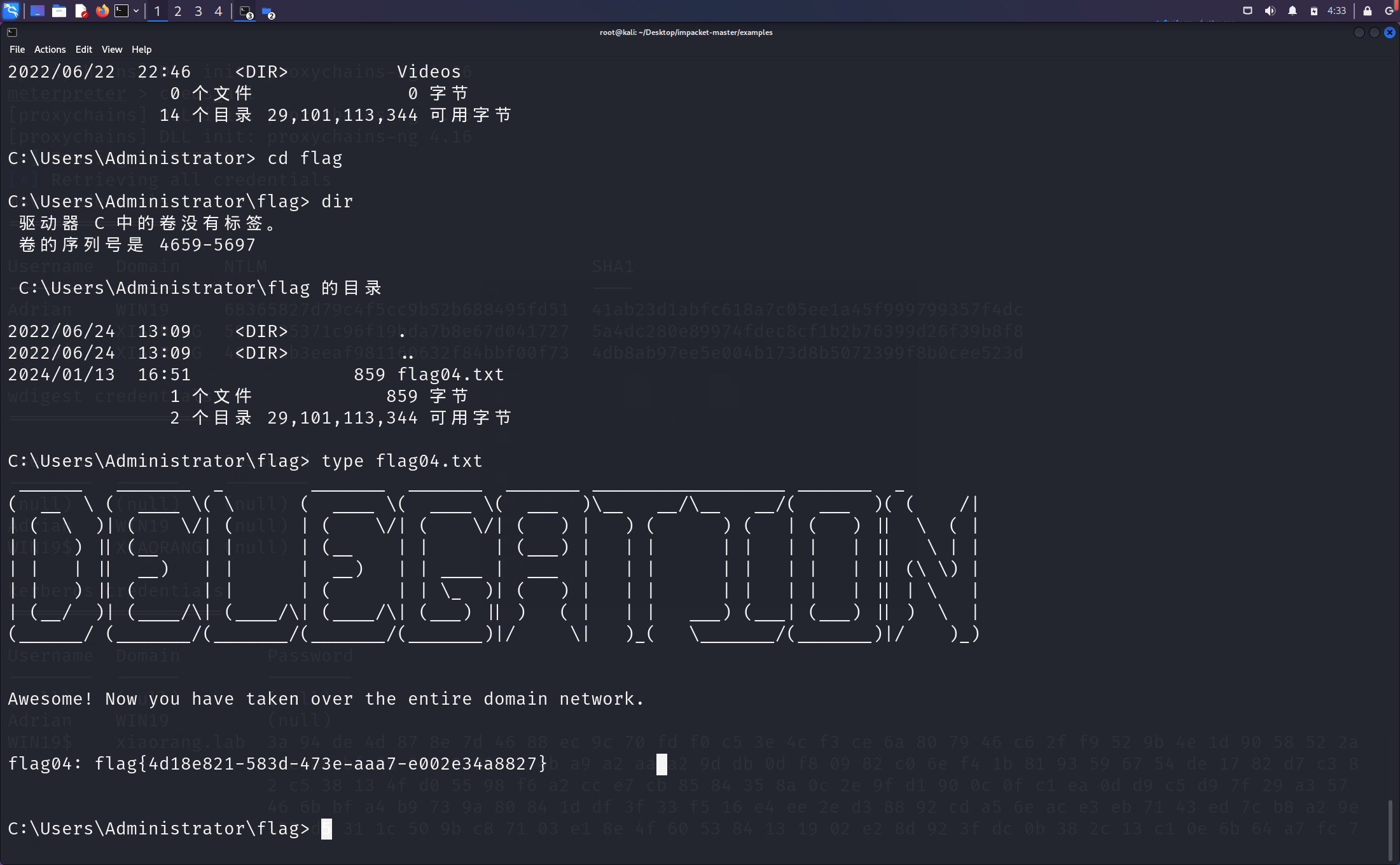
Task: Switch to workspace 1
Action: (157, 11)
